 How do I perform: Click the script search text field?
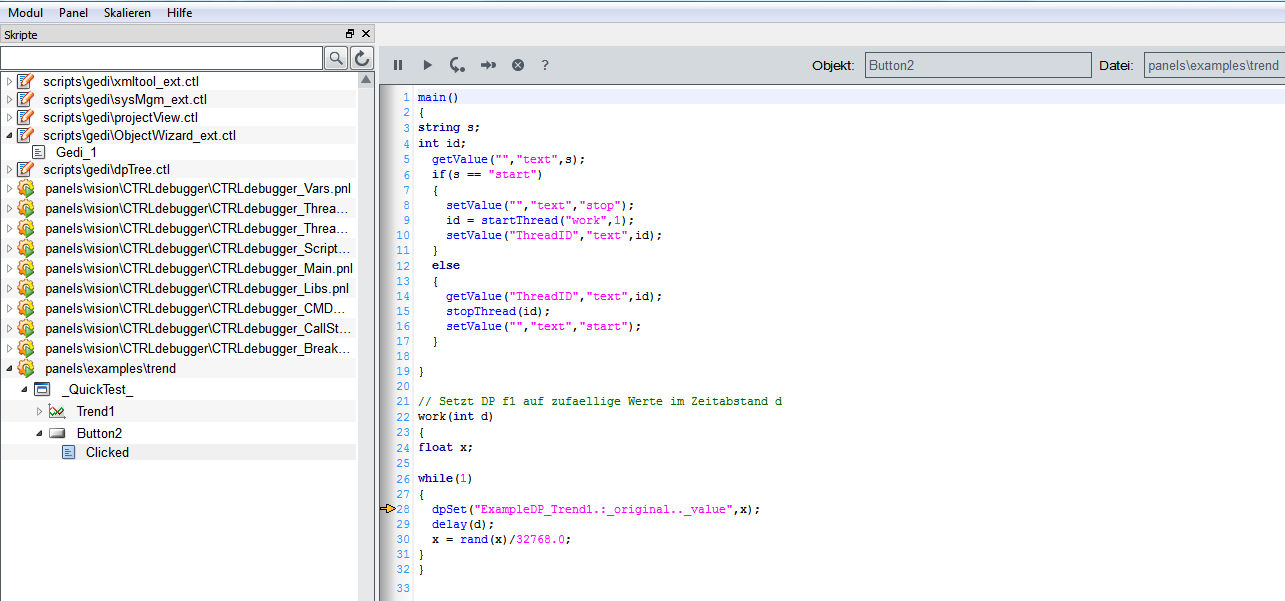[161, 58]
